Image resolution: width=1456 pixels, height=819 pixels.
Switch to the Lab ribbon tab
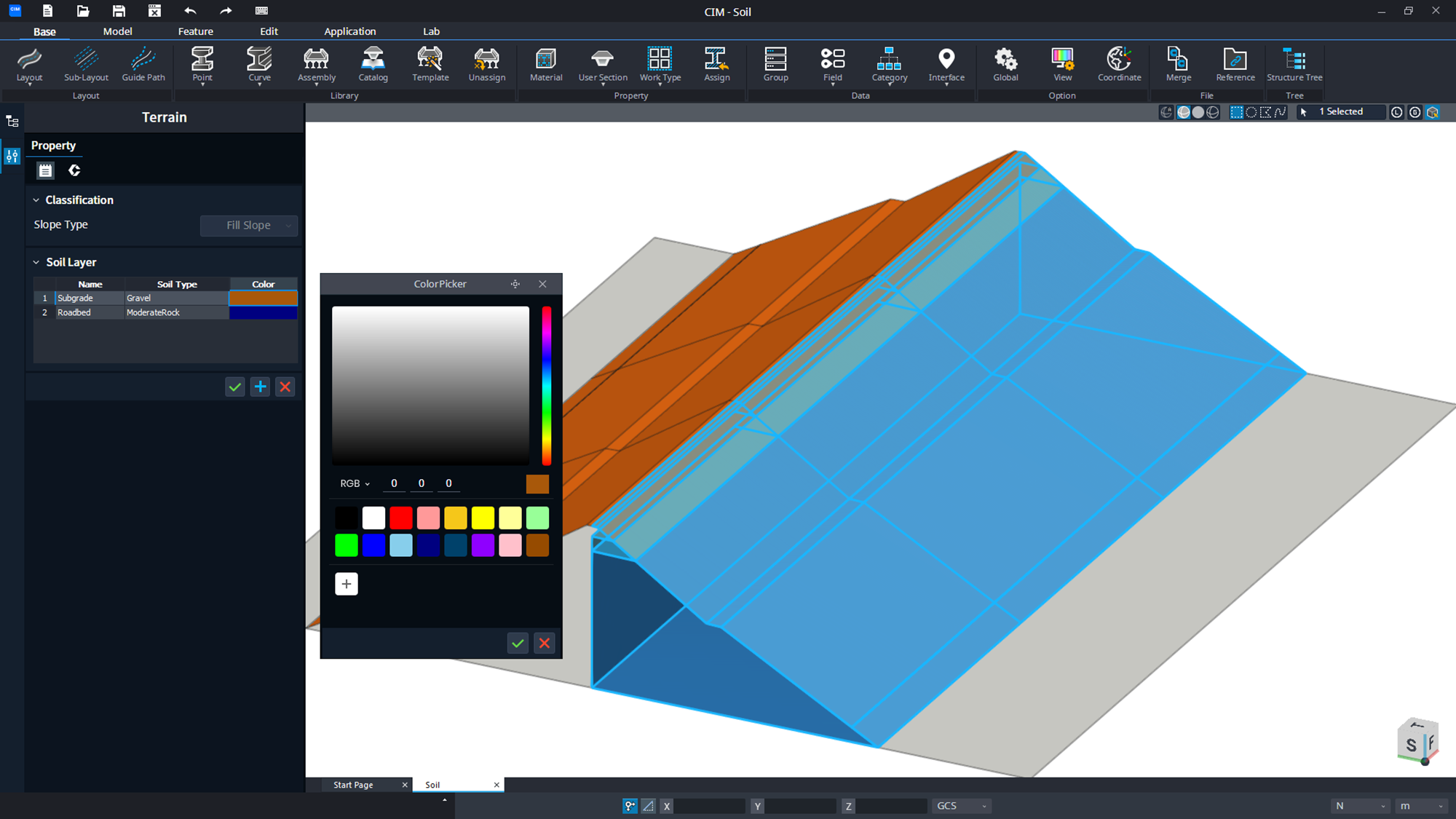click(431, 31)
